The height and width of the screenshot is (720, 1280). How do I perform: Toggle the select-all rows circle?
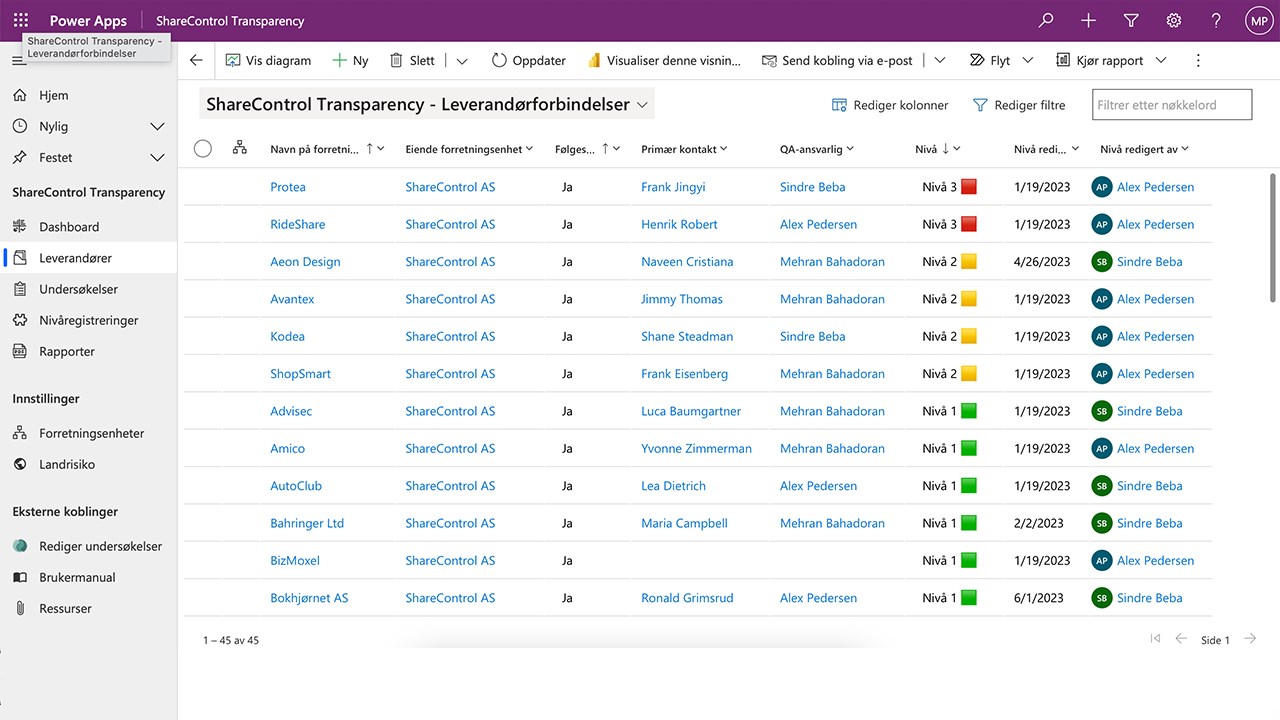tap(203, 148)
